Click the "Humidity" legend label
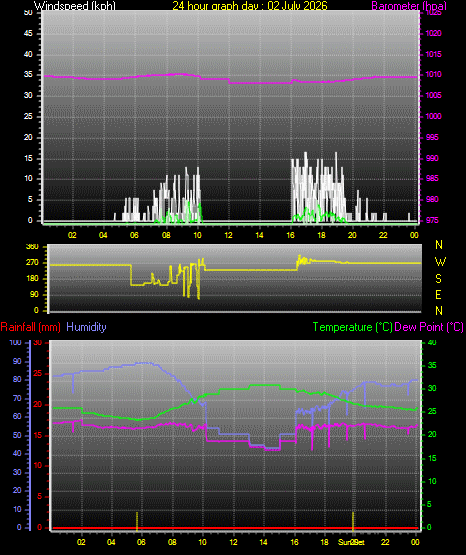Screen dimensions: 466x555 coord(86,327)
